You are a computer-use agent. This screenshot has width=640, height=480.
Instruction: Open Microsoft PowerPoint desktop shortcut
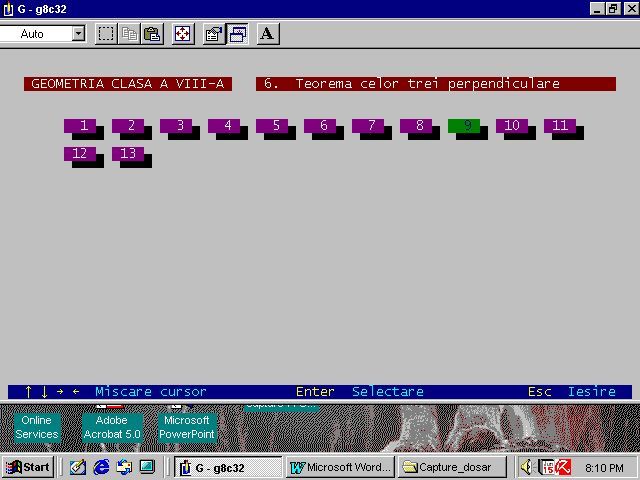coord(187,427)
